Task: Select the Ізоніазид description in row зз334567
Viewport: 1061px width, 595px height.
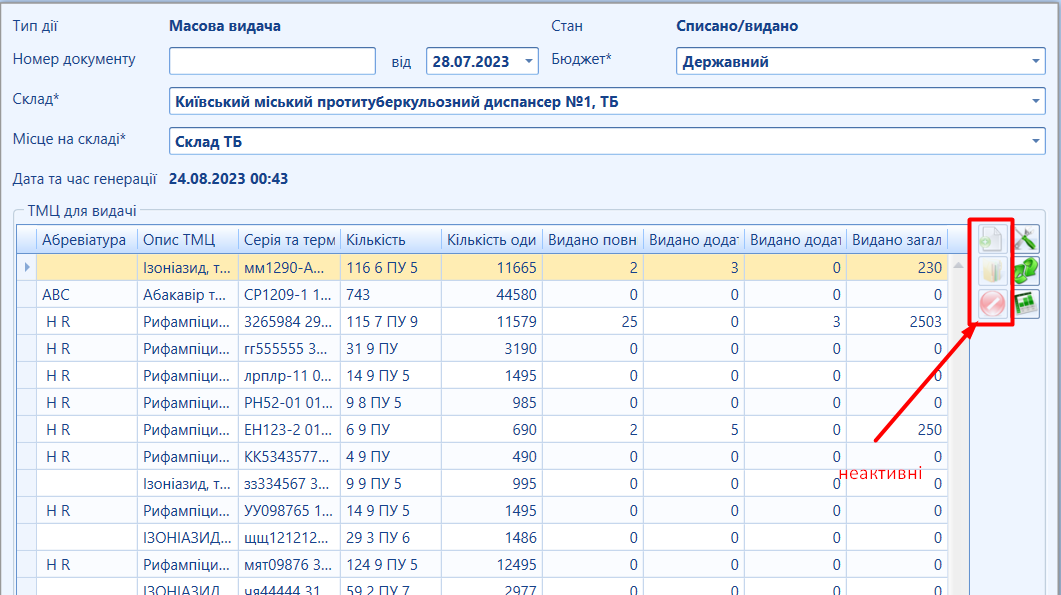Action: coord(187,484)
